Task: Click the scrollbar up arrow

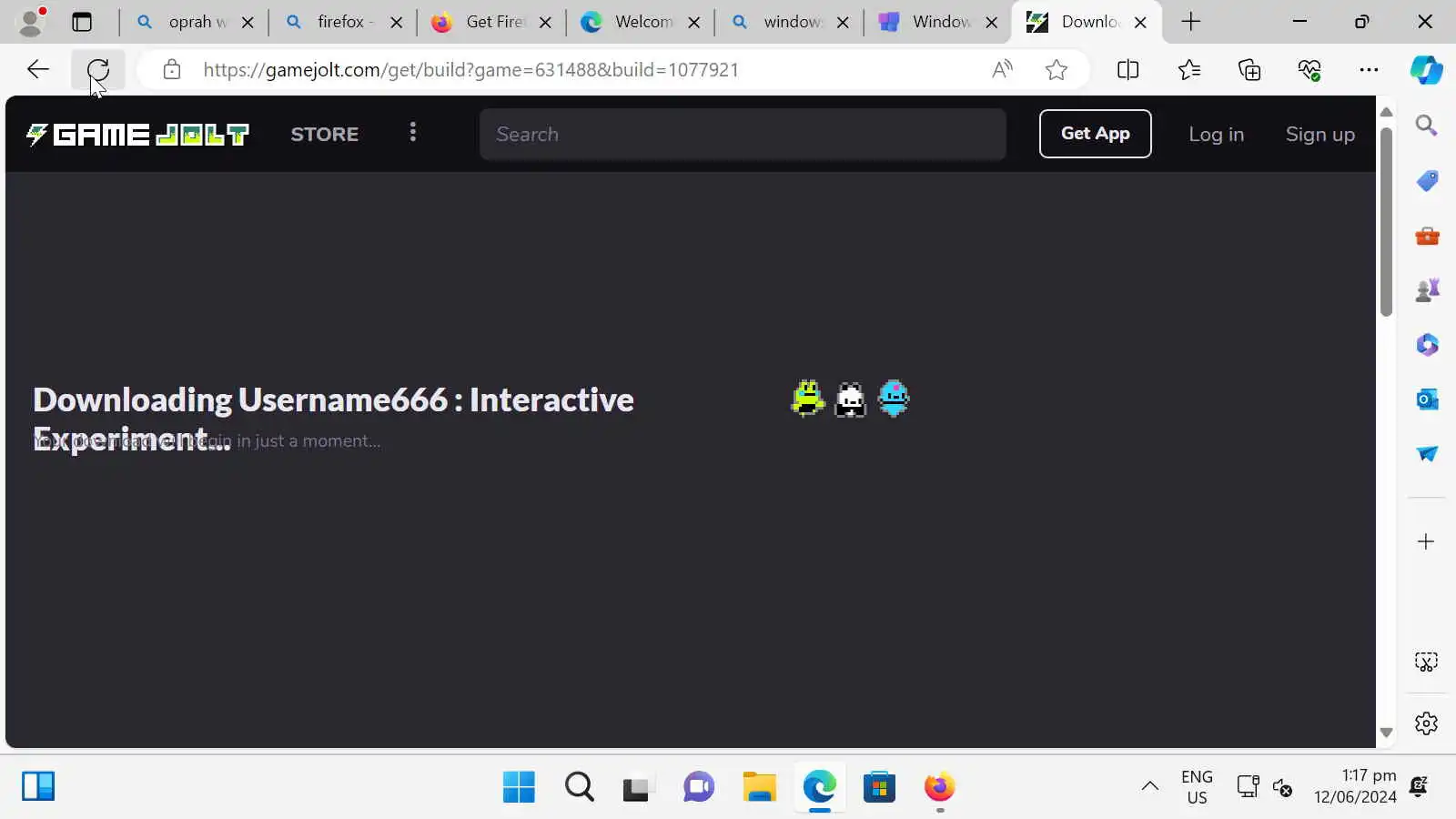Action: (1386, 112)
